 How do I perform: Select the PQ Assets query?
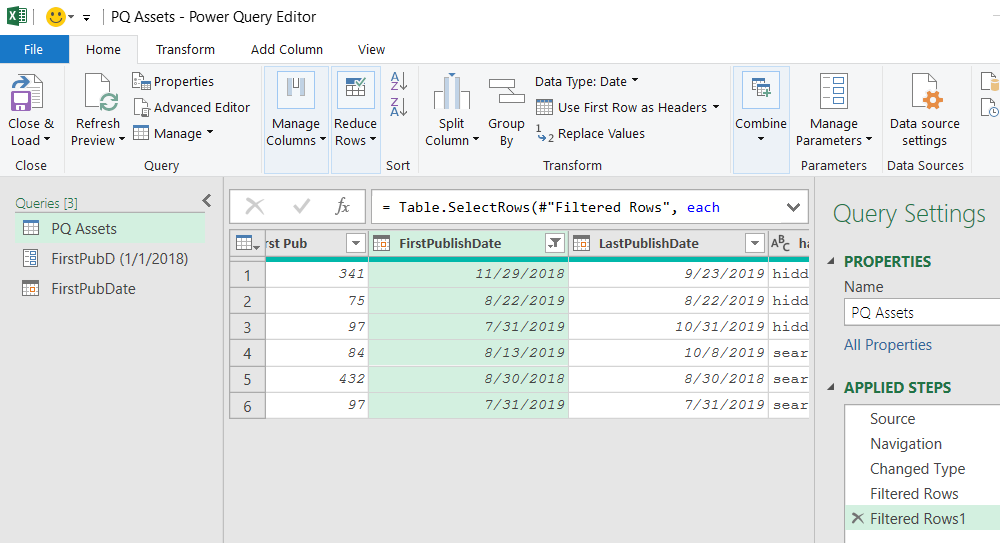110,228
